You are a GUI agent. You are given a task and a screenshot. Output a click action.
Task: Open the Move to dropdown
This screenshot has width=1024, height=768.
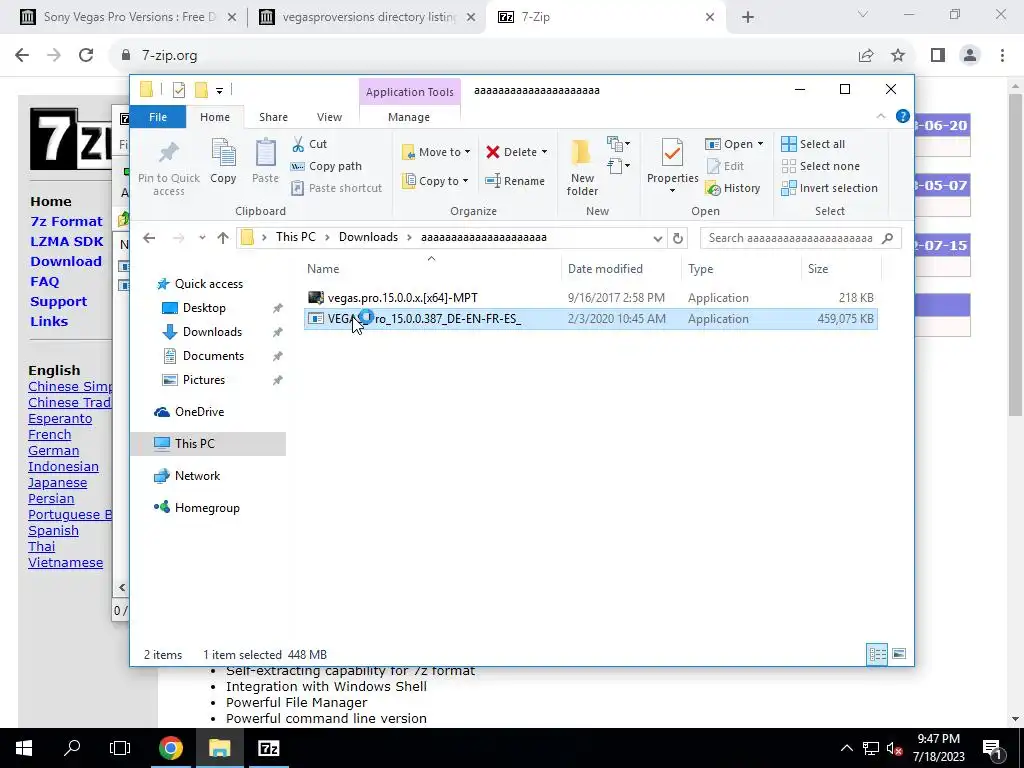click(436, 152)
